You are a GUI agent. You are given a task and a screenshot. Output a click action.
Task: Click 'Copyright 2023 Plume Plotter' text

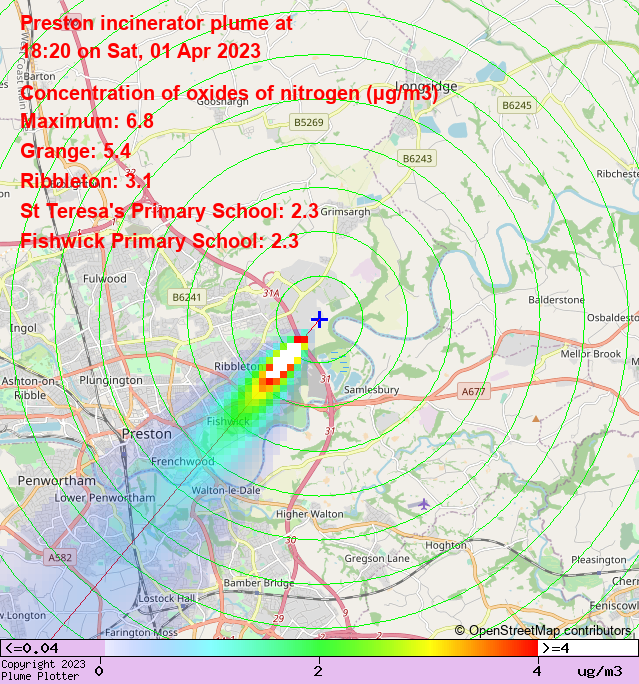43,670
